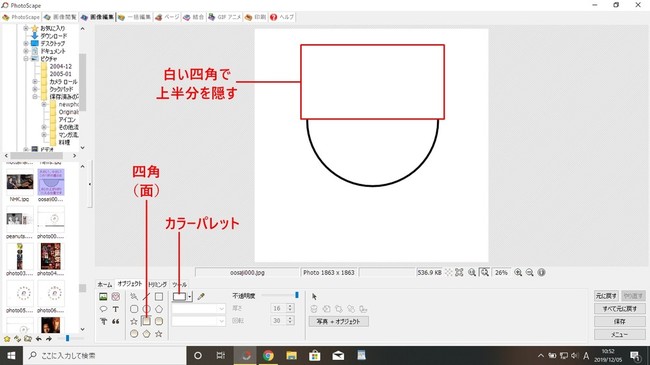This screenshot has width=650, height=365.
Task: Click the すべて元に戻す button
Action: tap(620, 309)
